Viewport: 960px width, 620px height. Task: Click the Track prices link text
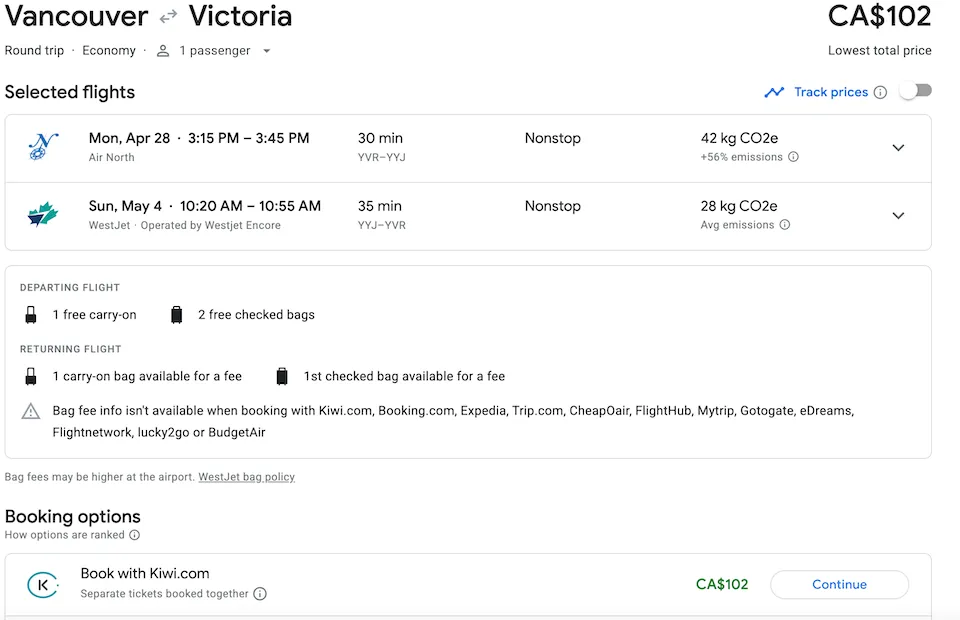click(x=831, y=92)
